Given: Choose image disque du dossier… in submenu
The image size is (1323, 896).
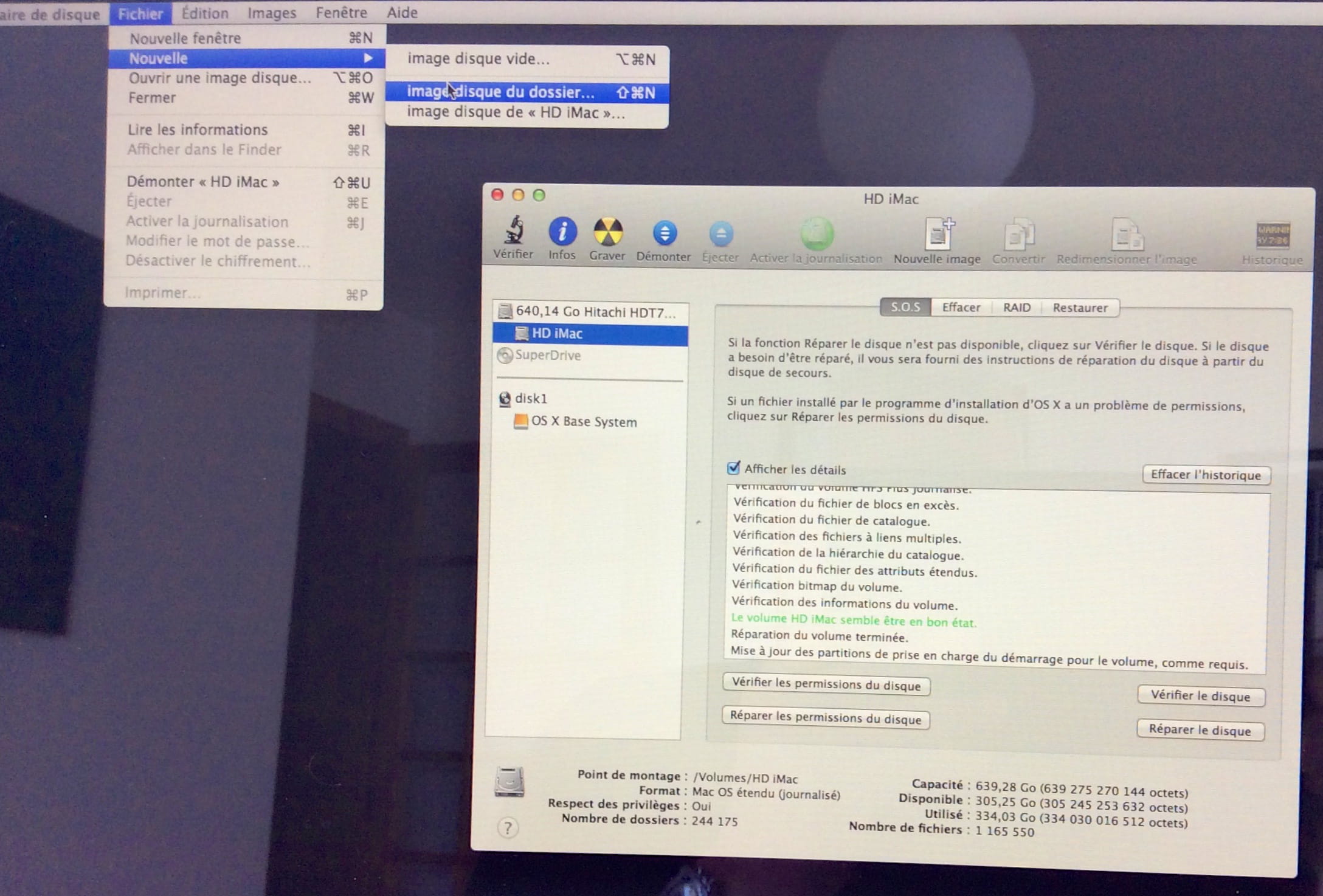Looking at the screenshot, I should tap(527, 92).
